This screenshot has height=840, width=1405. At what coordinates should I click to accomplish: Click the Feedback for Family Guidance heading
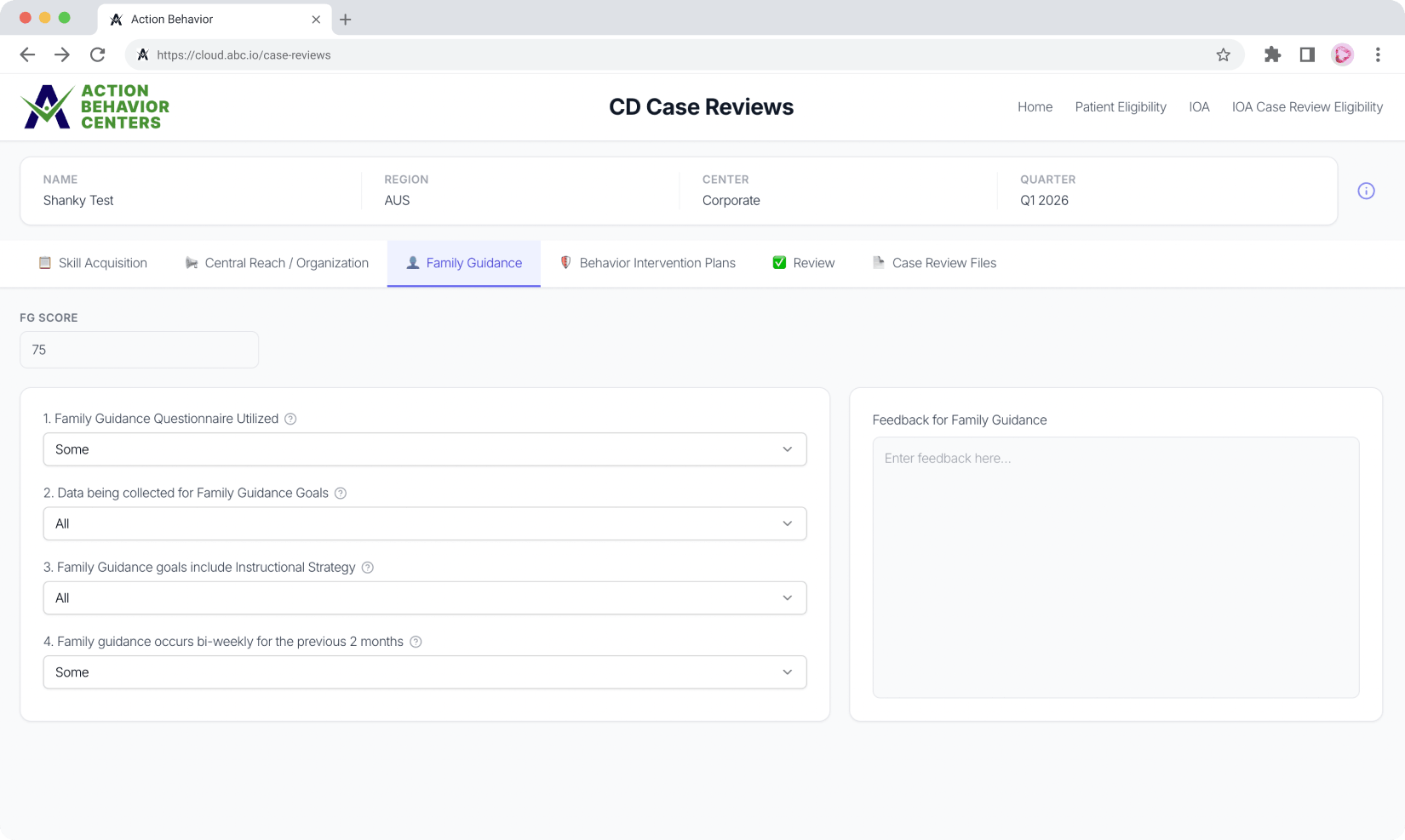[960, 420]
